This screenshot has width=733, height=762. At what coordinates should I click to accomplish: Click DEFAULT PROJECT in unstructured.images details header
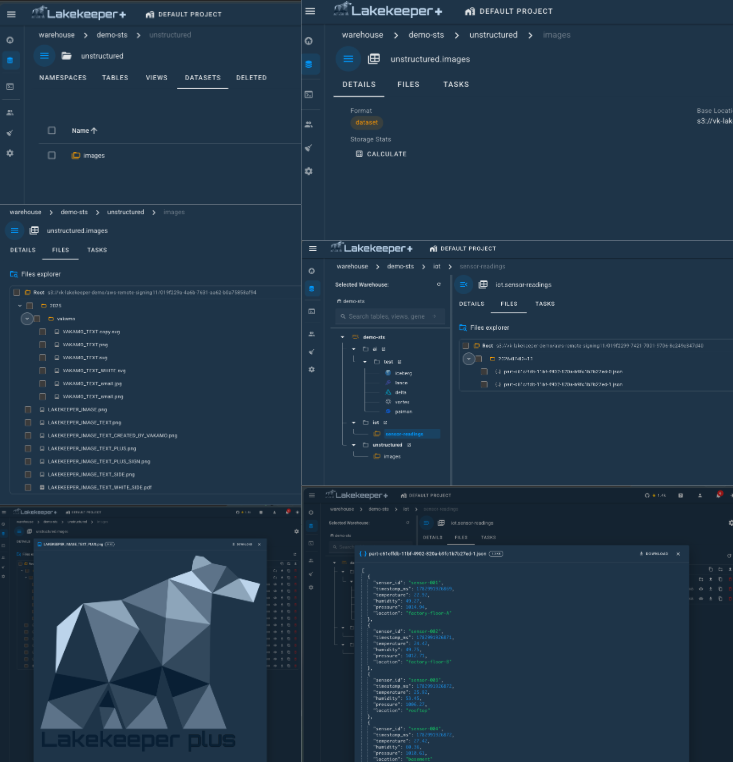click(x=508, y=12)
